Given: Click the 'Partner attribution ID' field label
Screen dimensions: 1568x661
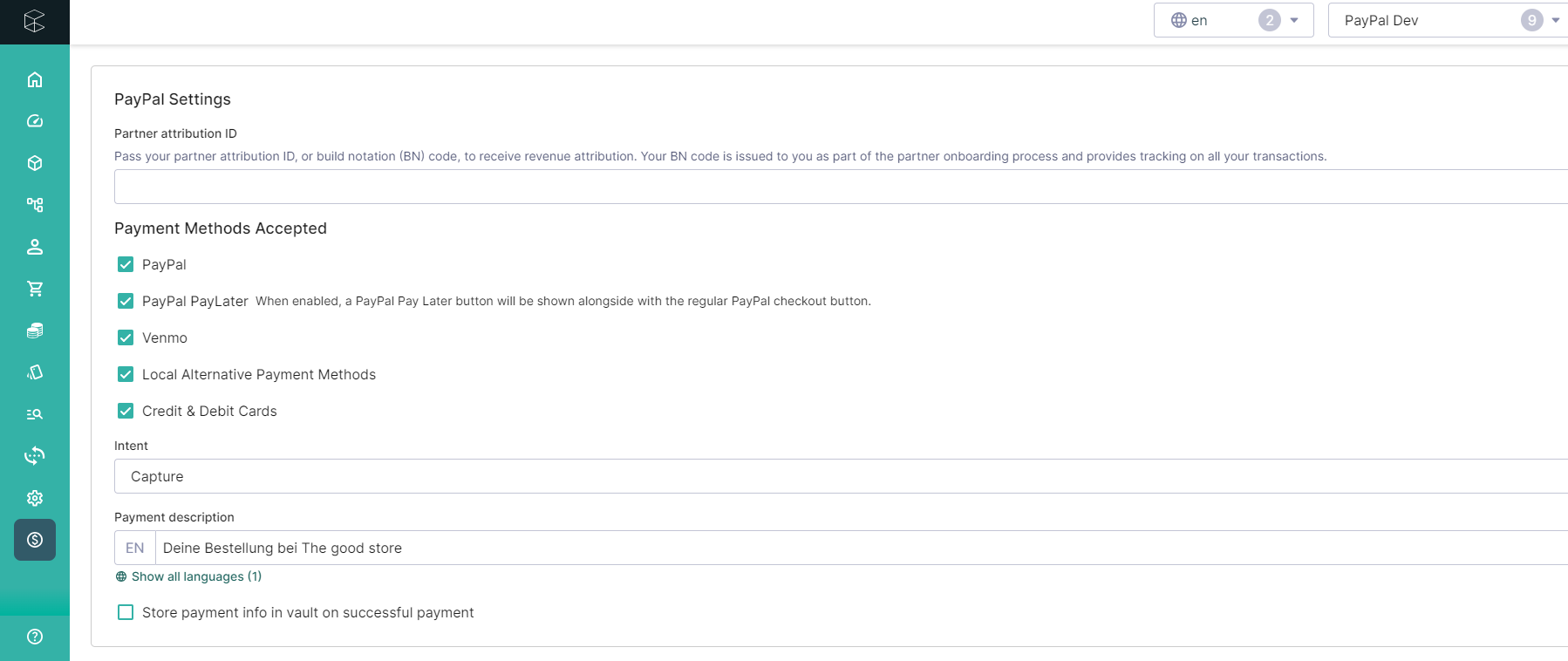Looking at the screenshot, I should tap(175, 133).
